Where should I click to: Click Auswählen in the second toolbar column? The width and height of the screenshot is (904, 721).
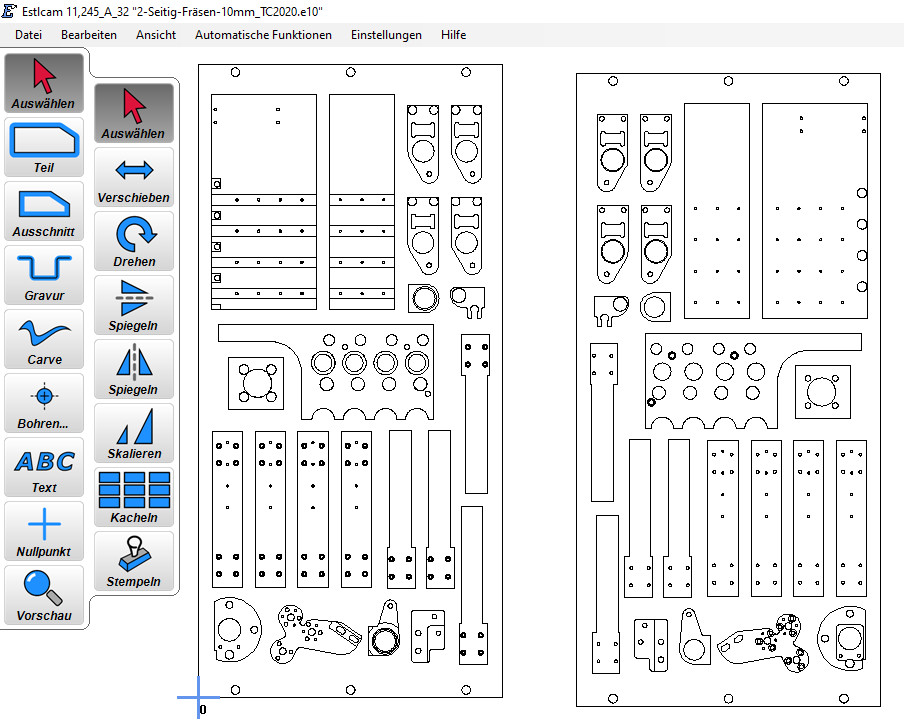click(134, 114)
